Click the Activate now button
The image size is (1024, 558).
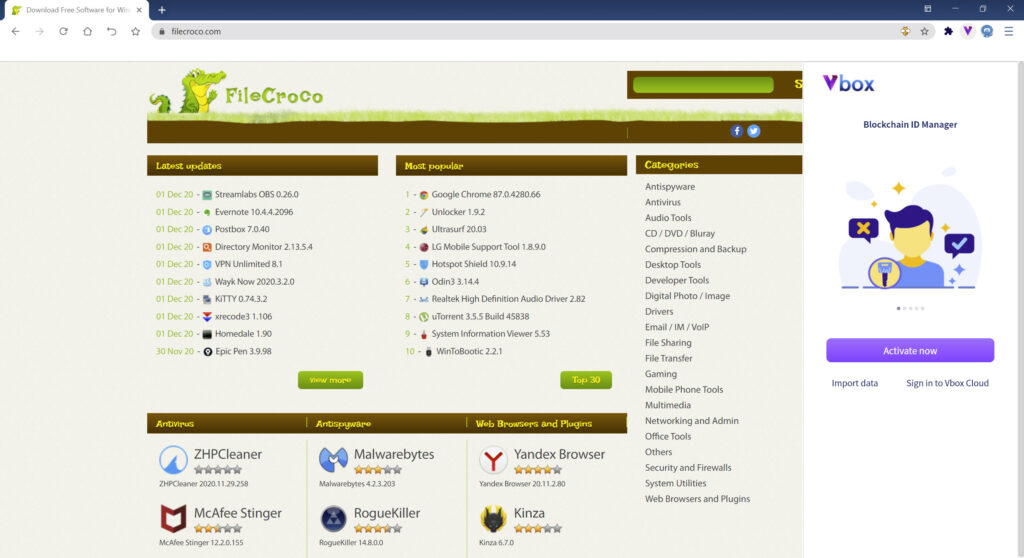(910, 350)
